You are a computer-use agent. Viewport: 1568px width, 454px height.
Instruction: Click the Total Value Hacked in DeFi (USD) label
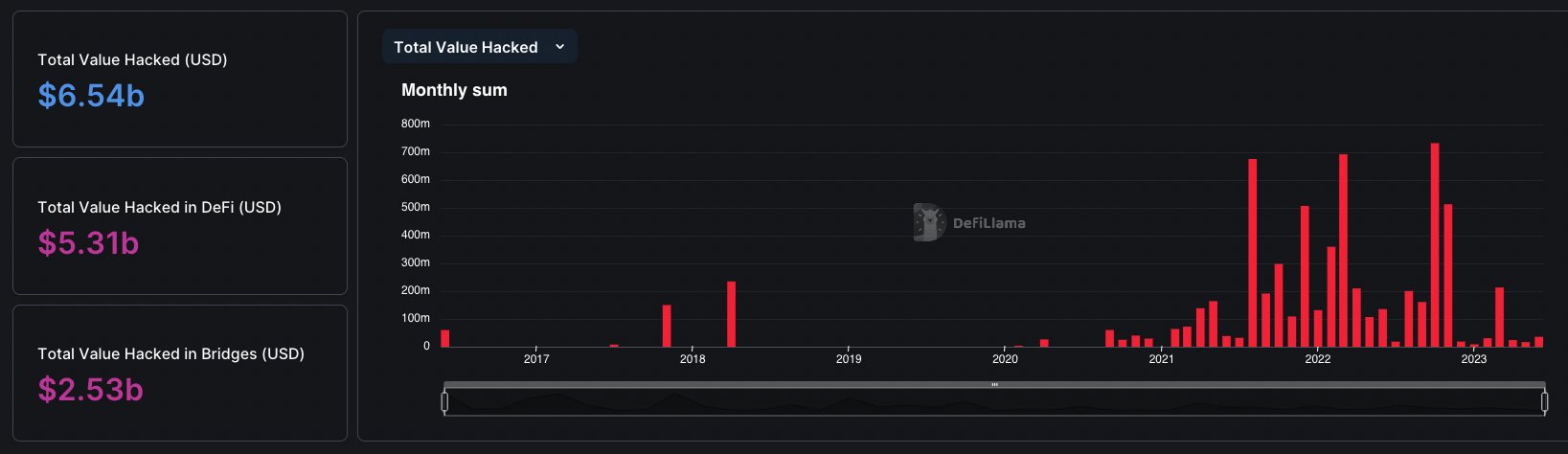(x=159, y=207)
